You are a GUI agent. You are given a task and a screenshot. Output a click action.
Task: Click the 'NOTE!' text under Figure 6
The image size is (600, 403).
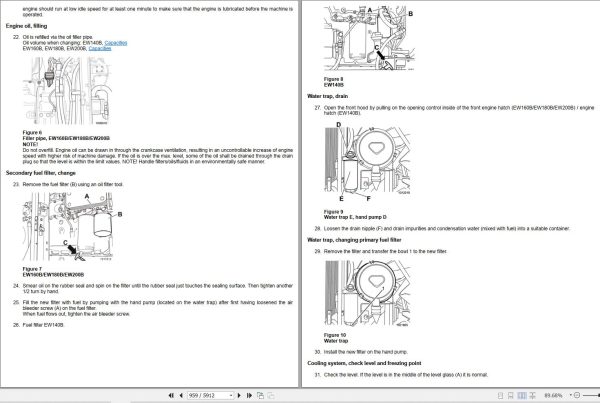(x=30, y=144)
